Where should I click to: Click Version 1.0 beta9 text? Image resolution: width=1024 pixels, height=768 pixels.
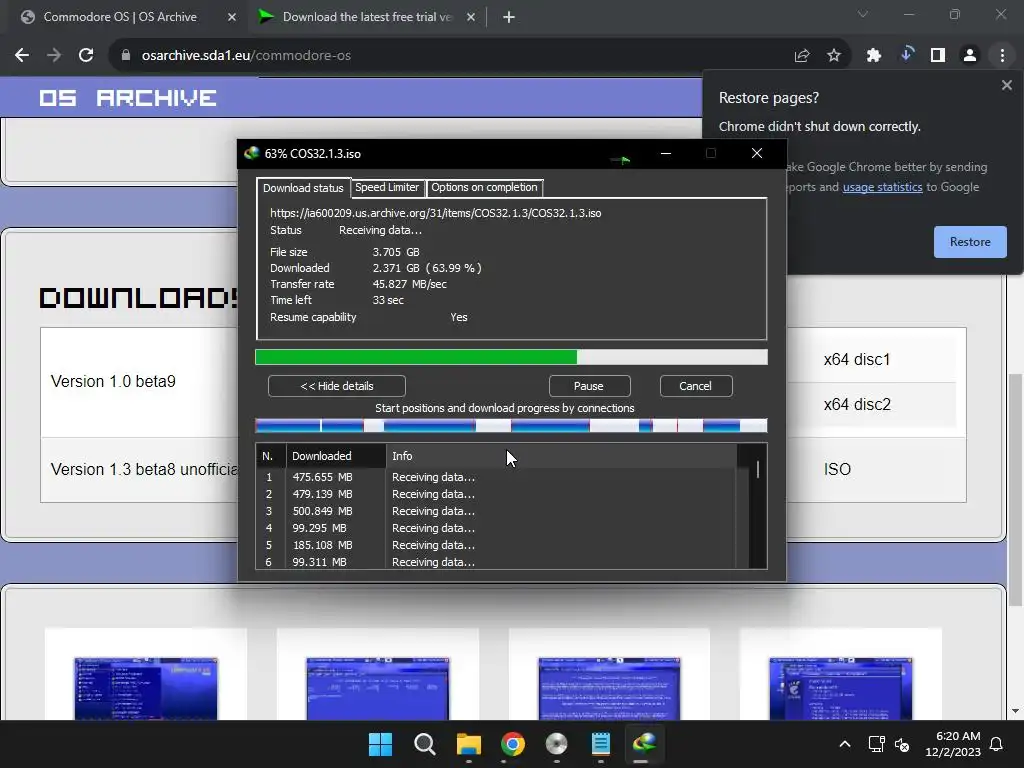pos(113,381)
